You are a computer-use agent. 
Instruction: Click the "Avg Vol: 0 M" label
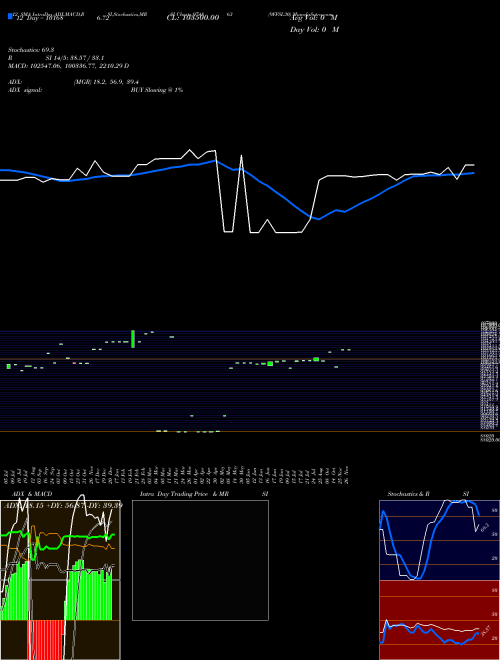tap(314, 18)
